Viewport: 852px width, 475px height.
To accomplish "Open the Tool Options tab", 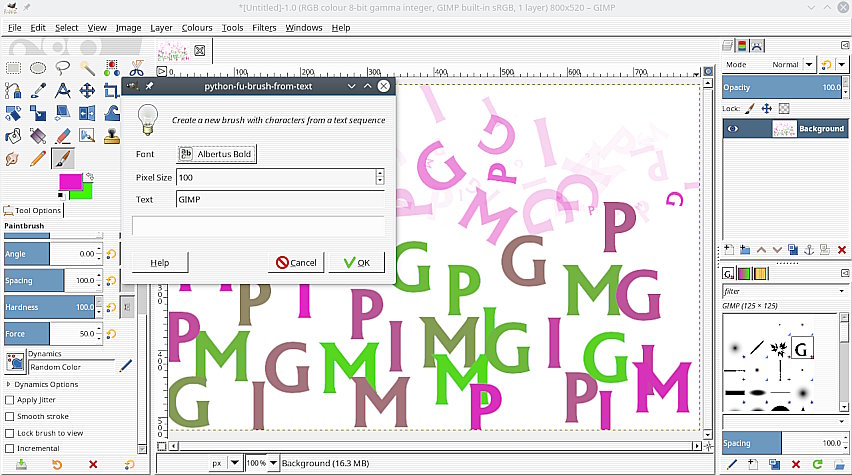I will (33, 210).
